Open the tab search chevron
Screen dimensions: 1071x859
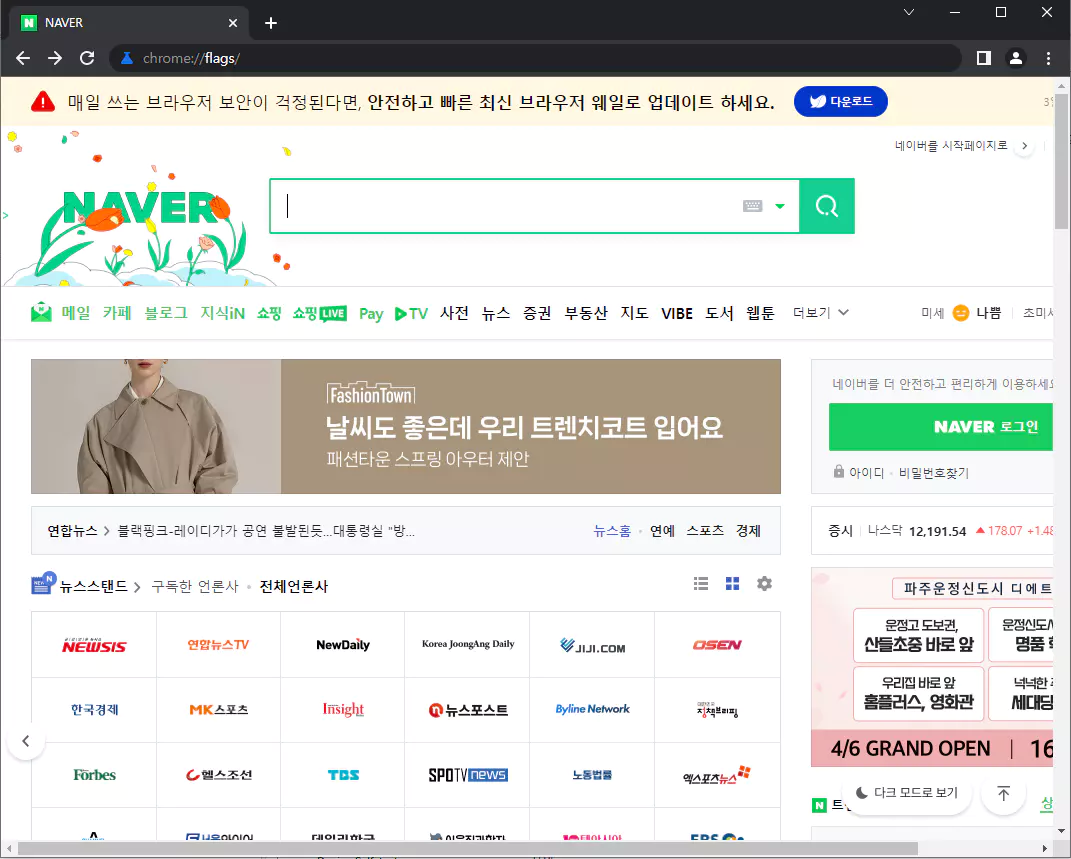[x=909, y=12]
